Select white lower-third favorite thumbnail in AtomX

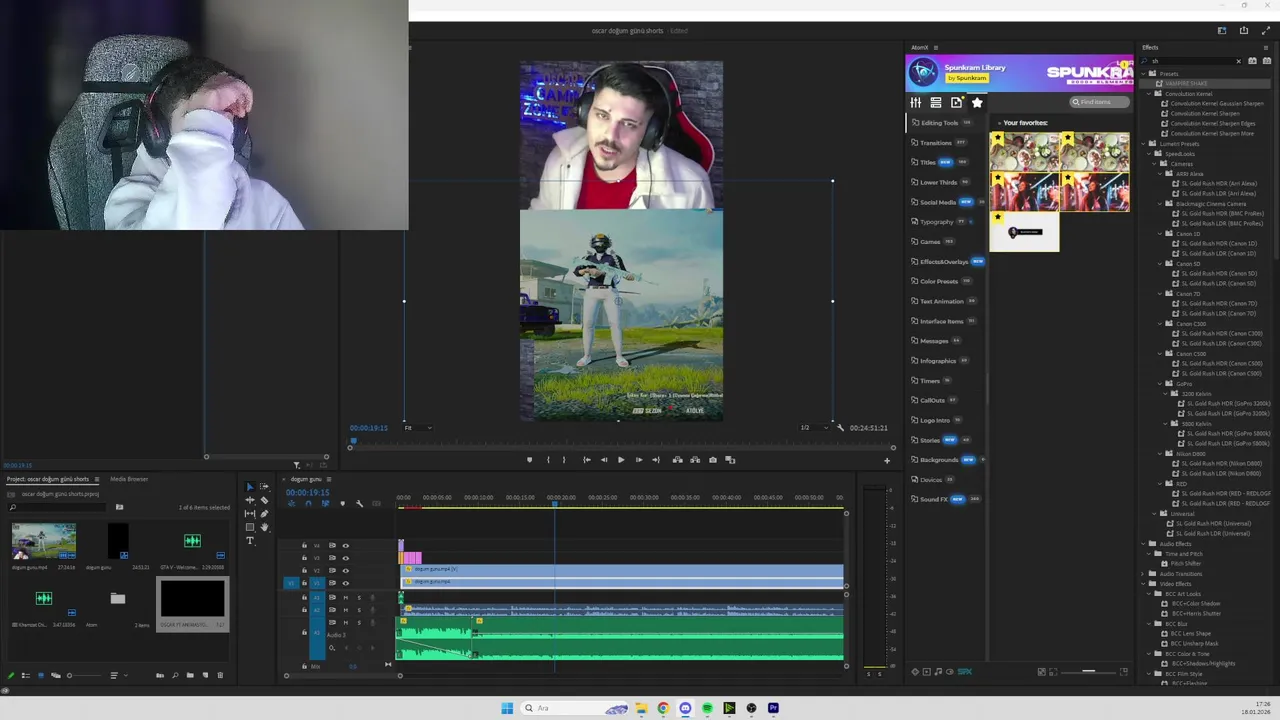point(1024,231)
